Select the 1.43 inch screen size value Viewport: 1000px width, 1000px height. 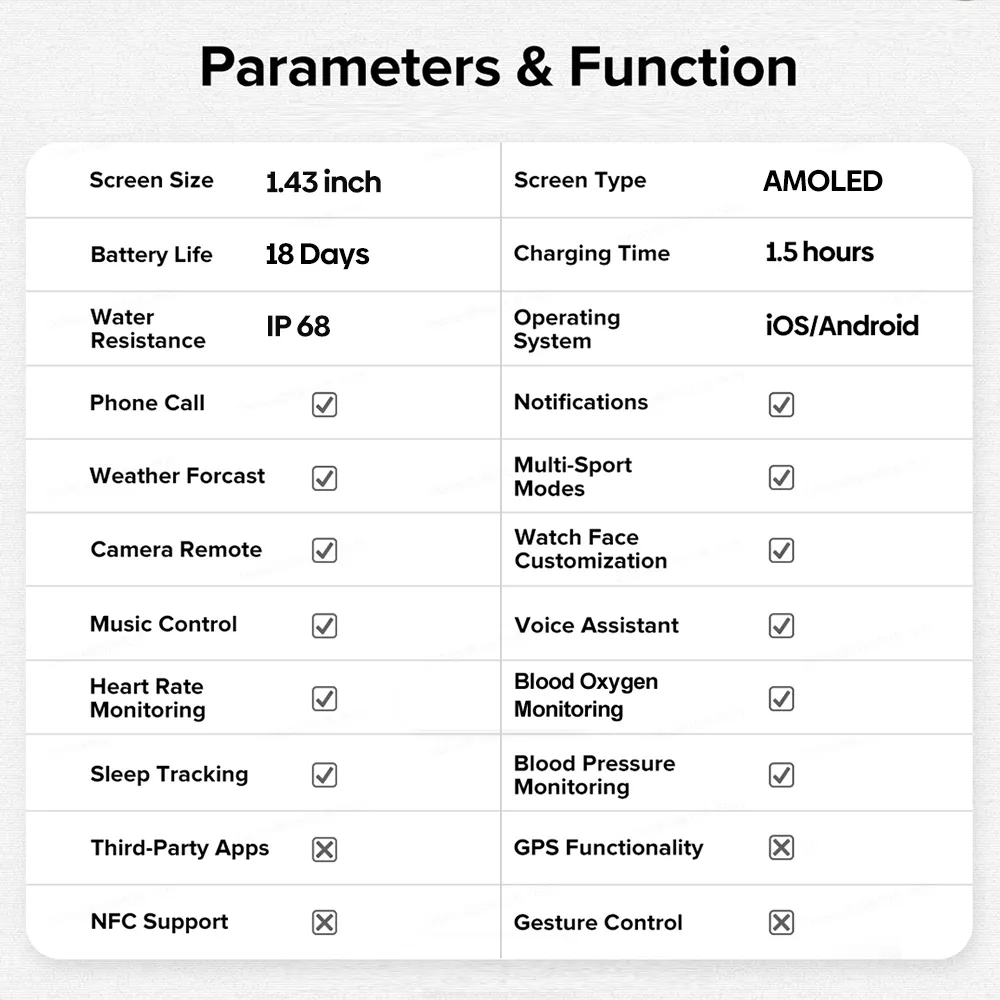click(323, 182)
